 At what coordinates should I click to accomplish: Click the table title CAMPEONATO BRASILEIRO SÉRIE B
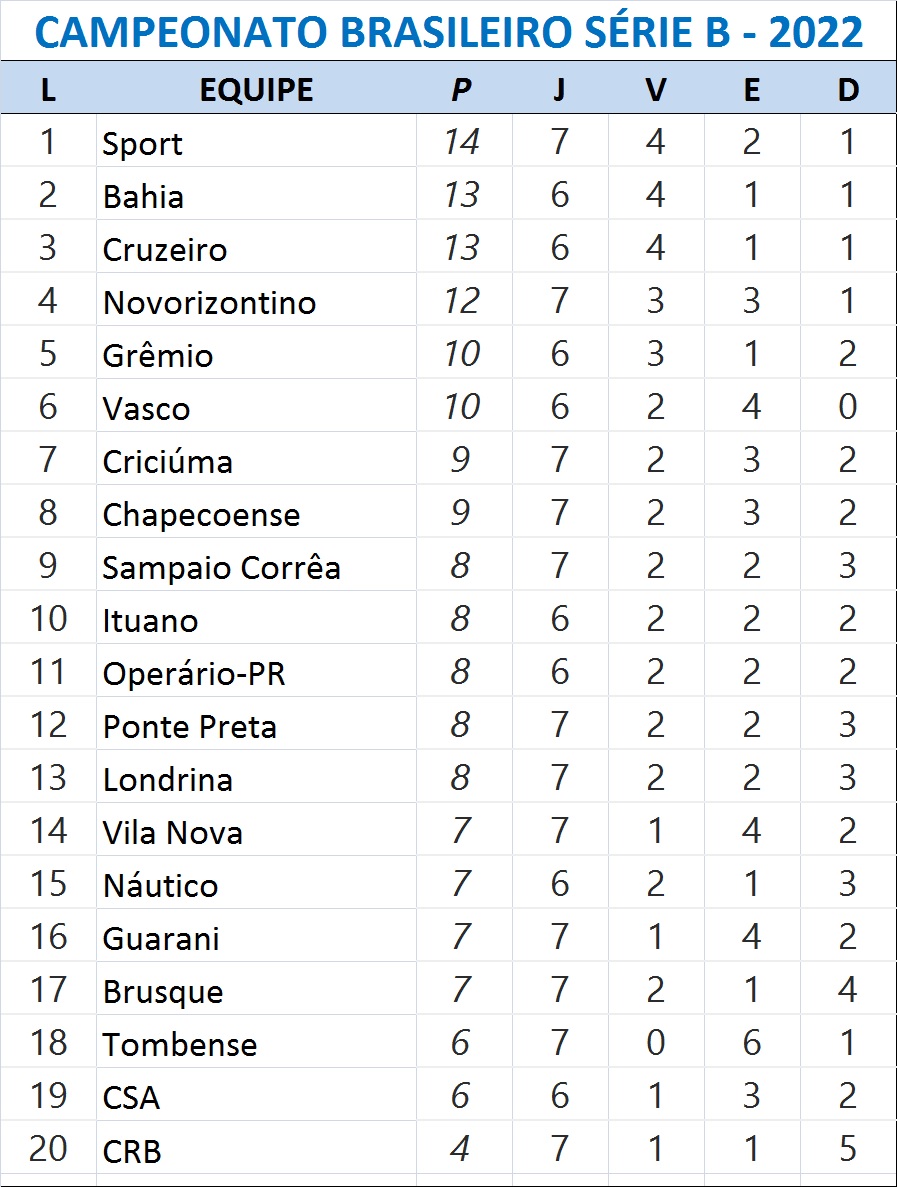click(448, 33)
